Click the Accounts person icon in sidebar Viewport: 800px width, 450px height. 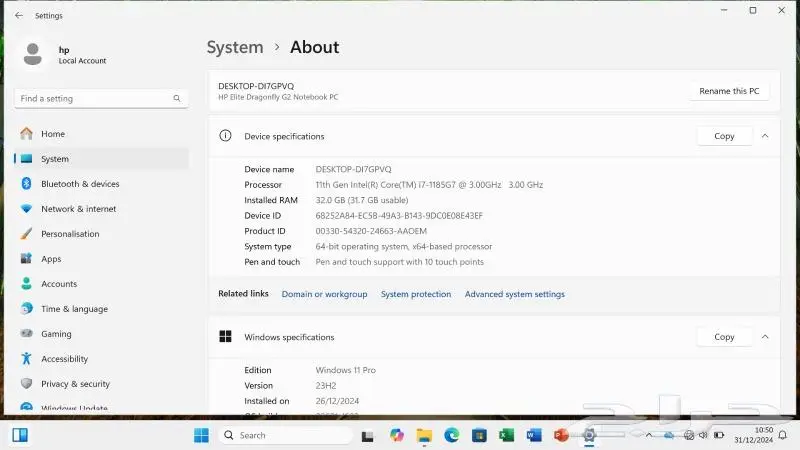(x=27, y=284)
